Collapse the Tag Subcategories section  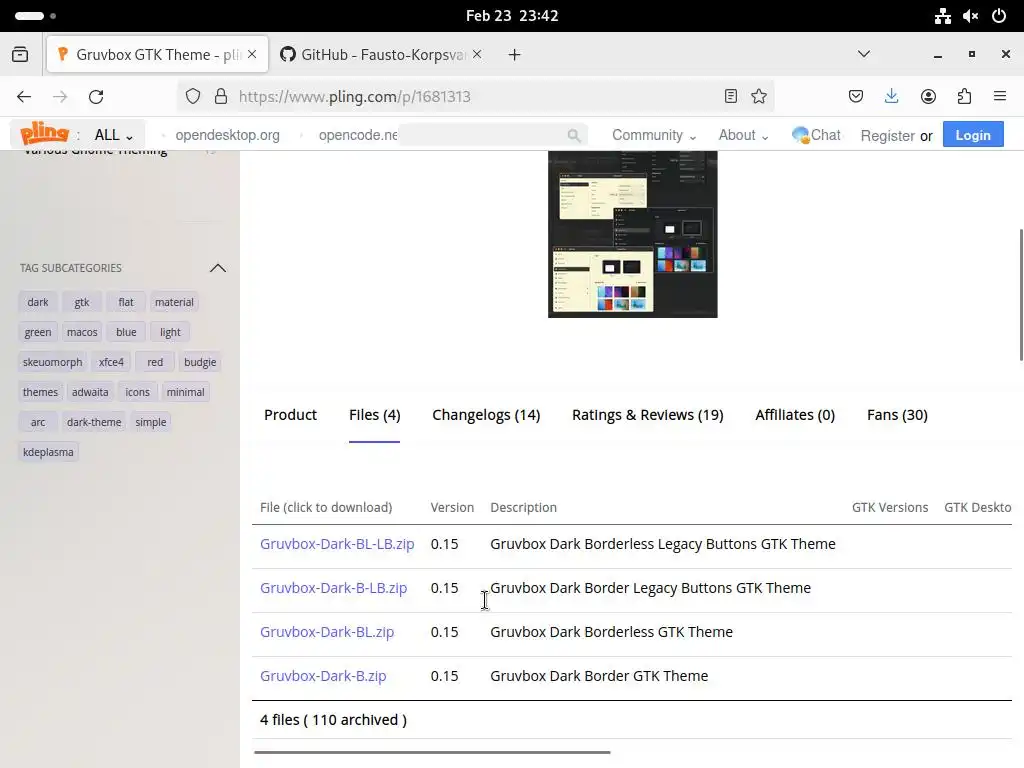[x=217, y=268]
